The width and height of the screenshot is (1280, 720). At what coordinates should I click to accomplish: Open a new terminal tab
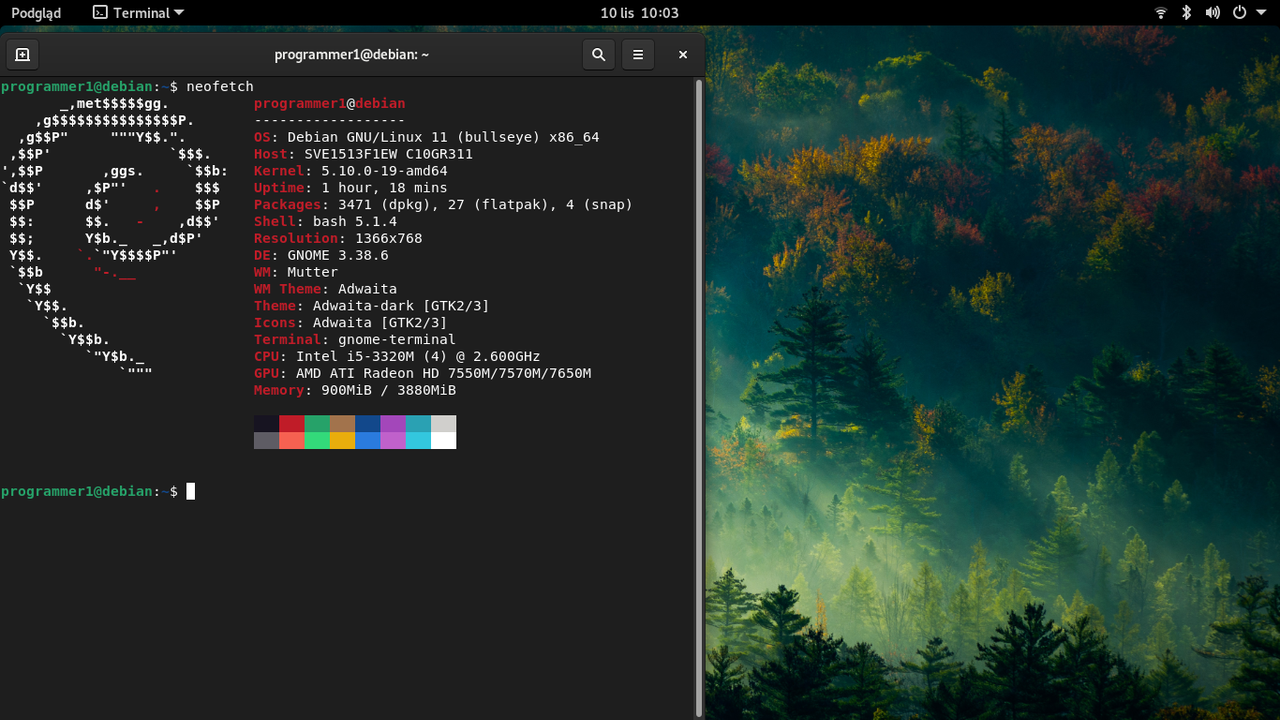(x=22, y=55)
